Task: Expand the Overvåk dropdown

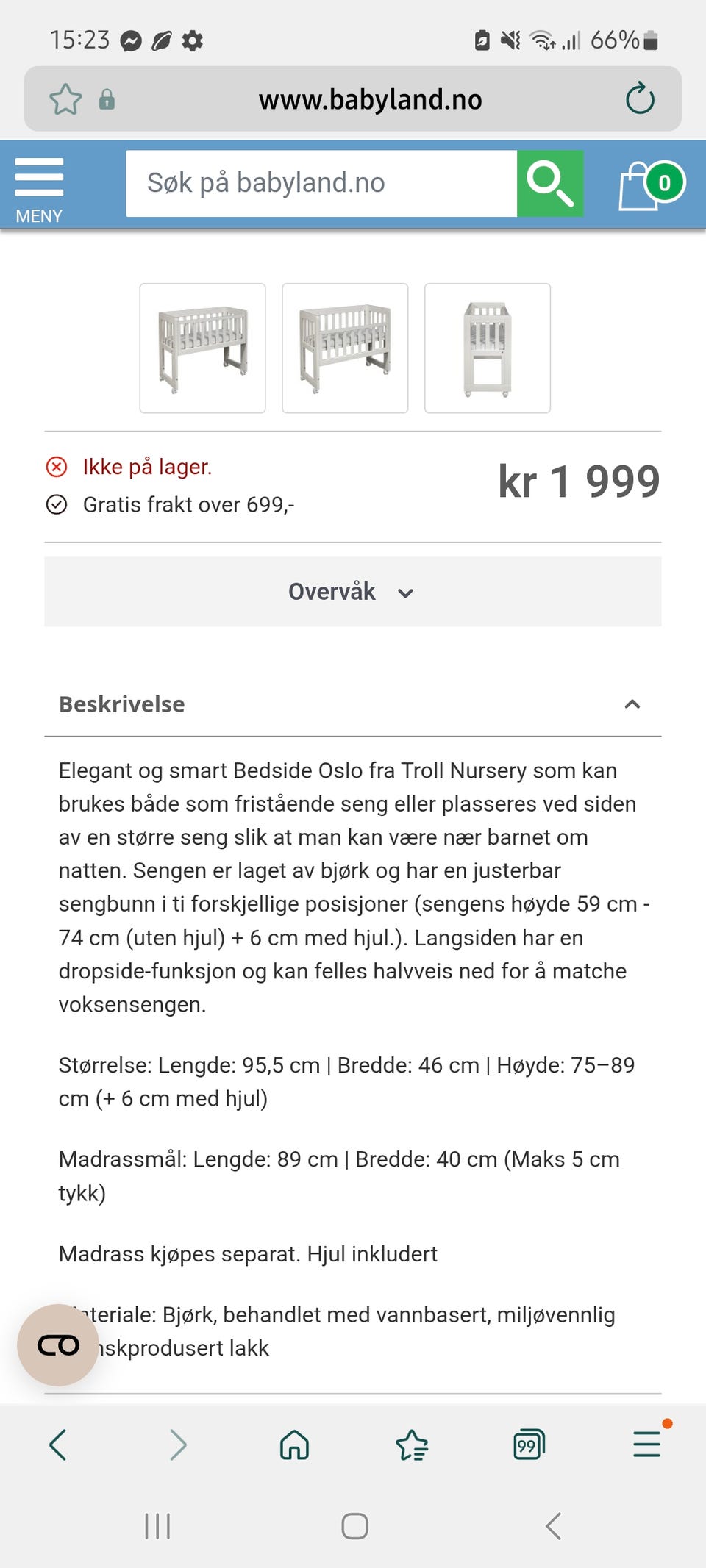Action: [352, 592]
